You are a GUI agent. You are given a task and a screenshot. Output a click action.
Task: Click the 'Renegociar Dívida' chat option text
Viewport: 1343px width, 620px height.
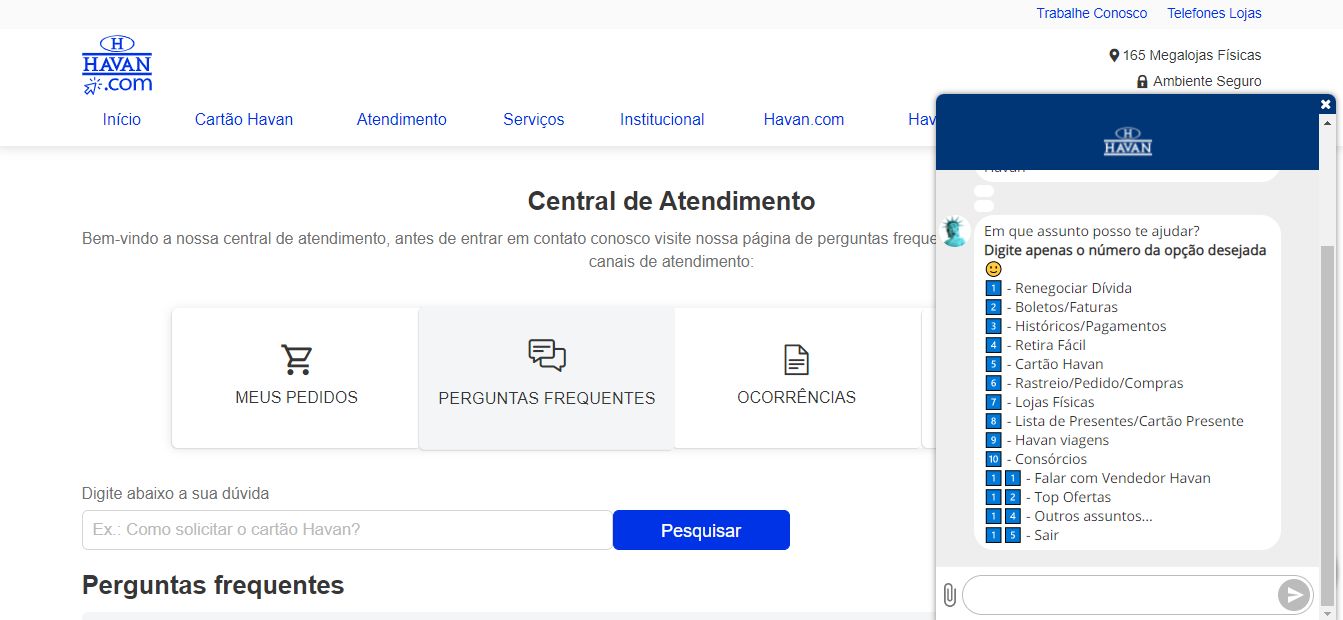click(x=1073, y=288)
